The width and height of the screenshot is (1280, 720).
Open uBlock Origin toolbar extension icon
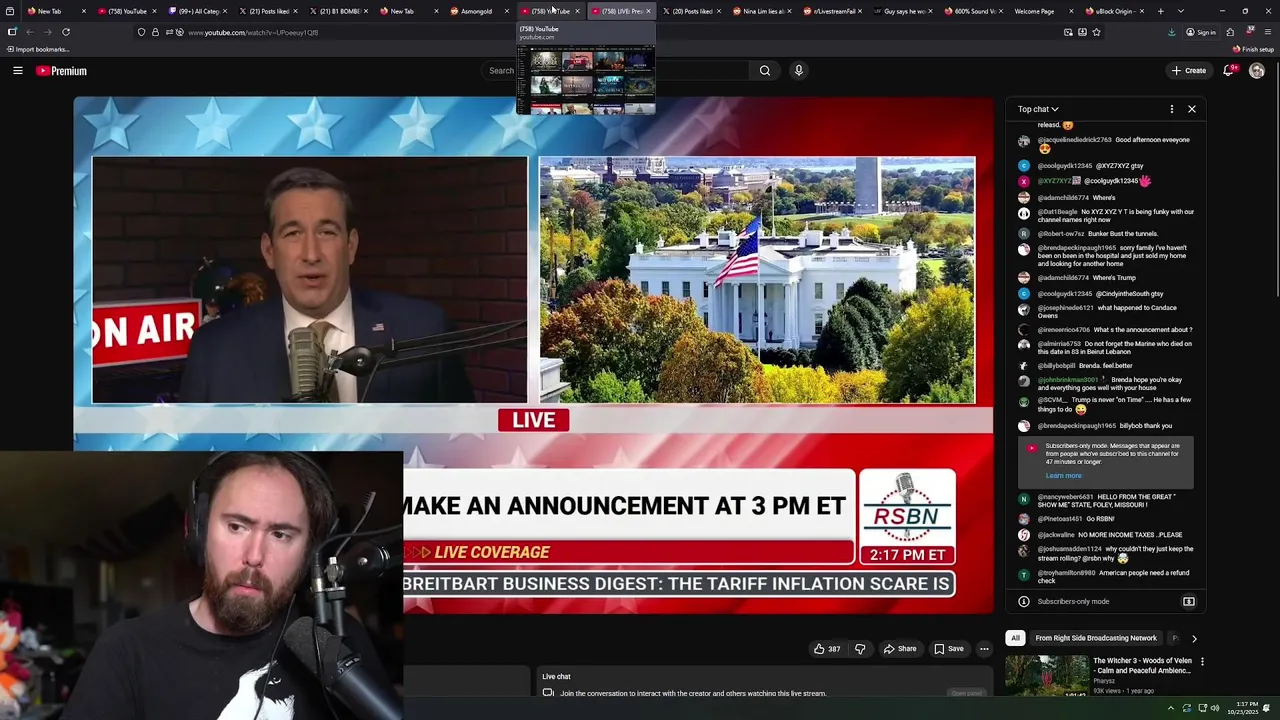(1250, 31)
